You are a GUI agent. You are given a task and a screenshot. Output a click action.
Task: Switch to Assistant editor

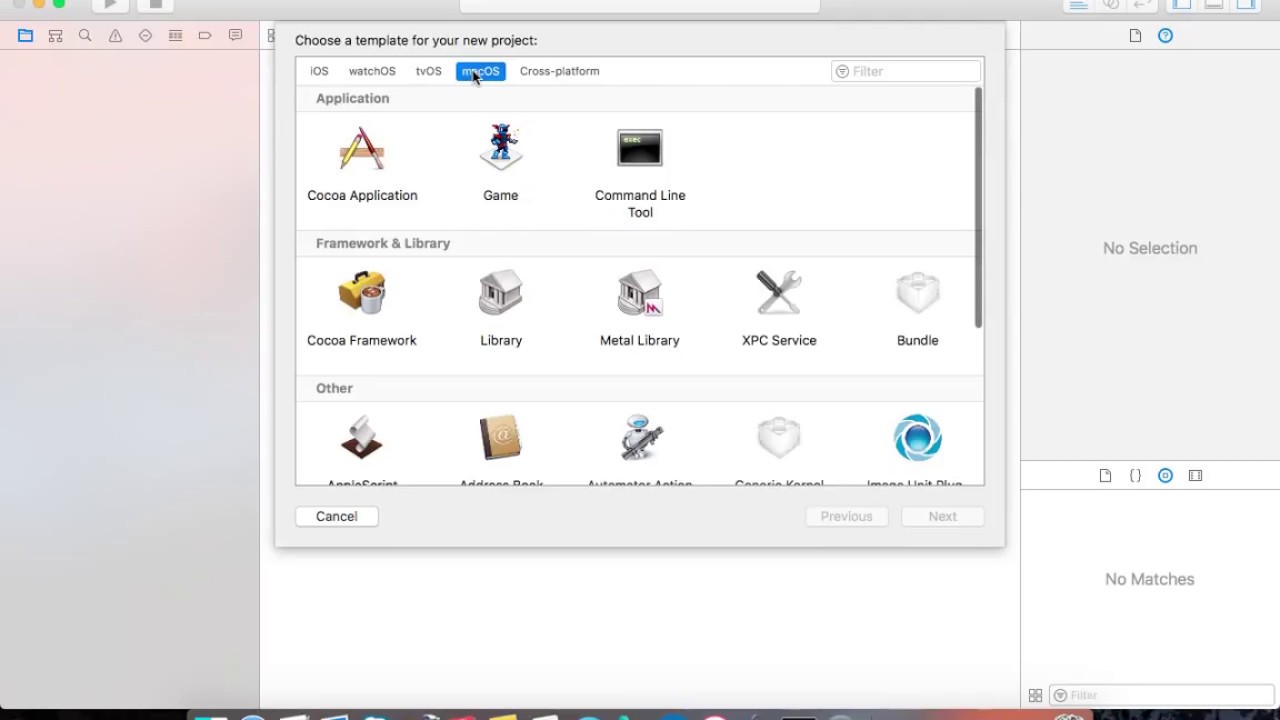1110,4
